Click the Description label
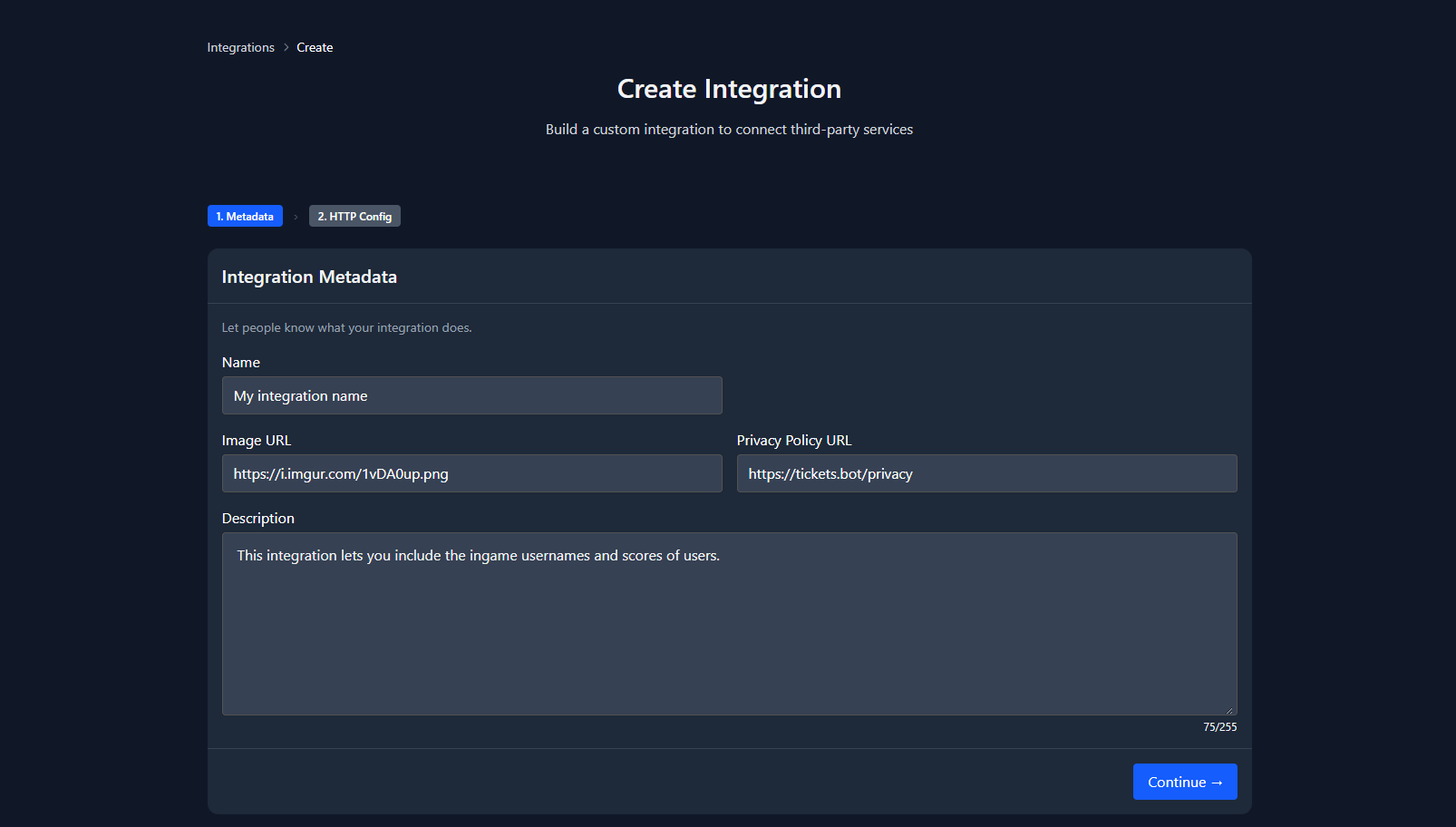The image size is (1456, 827). [x=258, y=518]
